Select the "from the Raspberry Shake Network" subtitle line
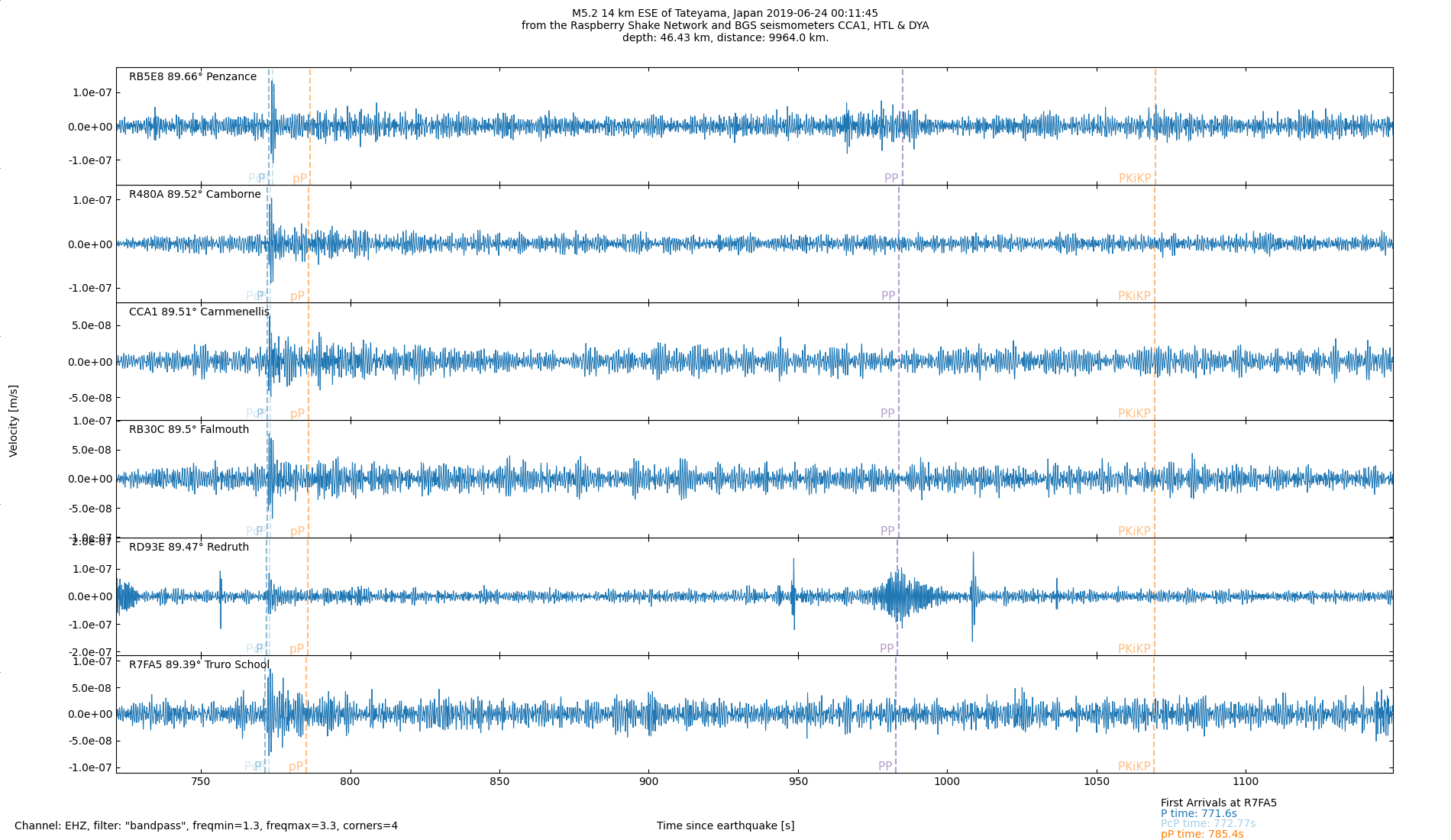 [725, 25]
